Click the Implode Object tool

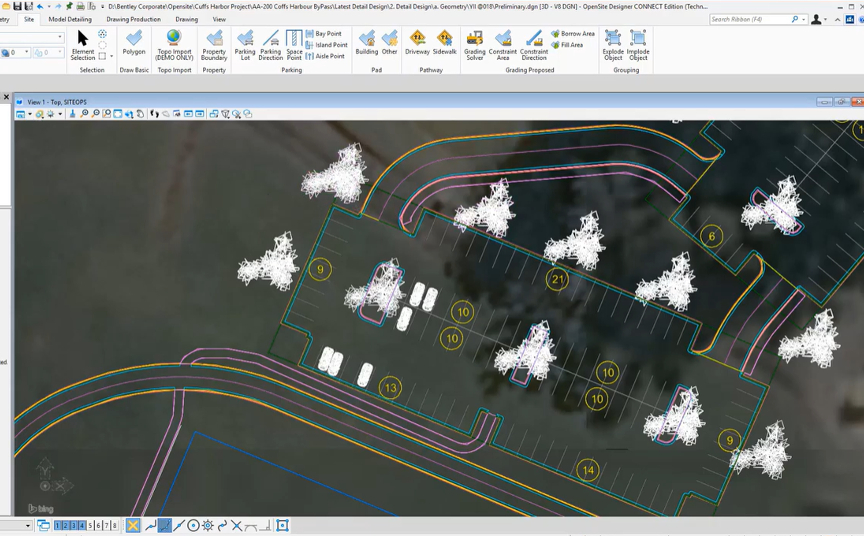pos(638,45)
